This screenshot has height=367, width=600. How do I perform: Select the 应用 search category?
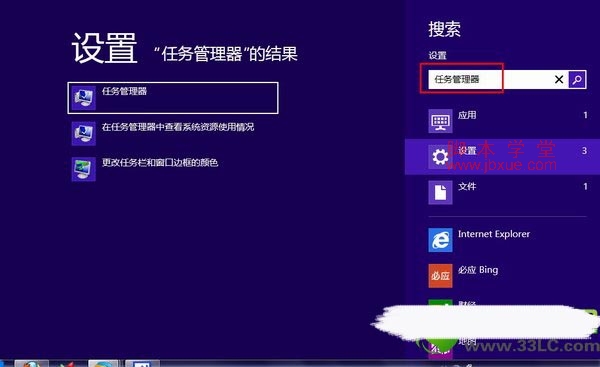point(502,121)
